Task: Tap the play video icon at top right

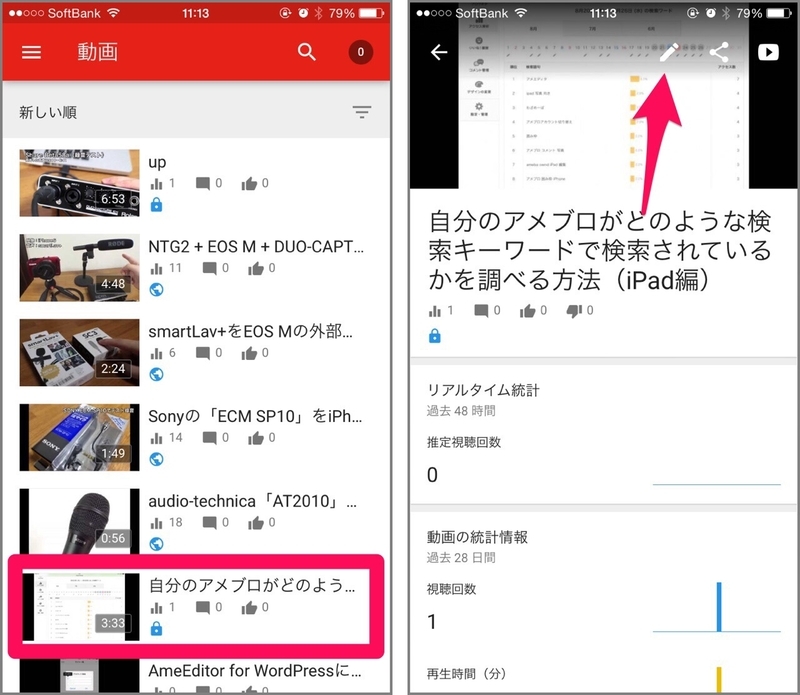Action: pos(768,52)
